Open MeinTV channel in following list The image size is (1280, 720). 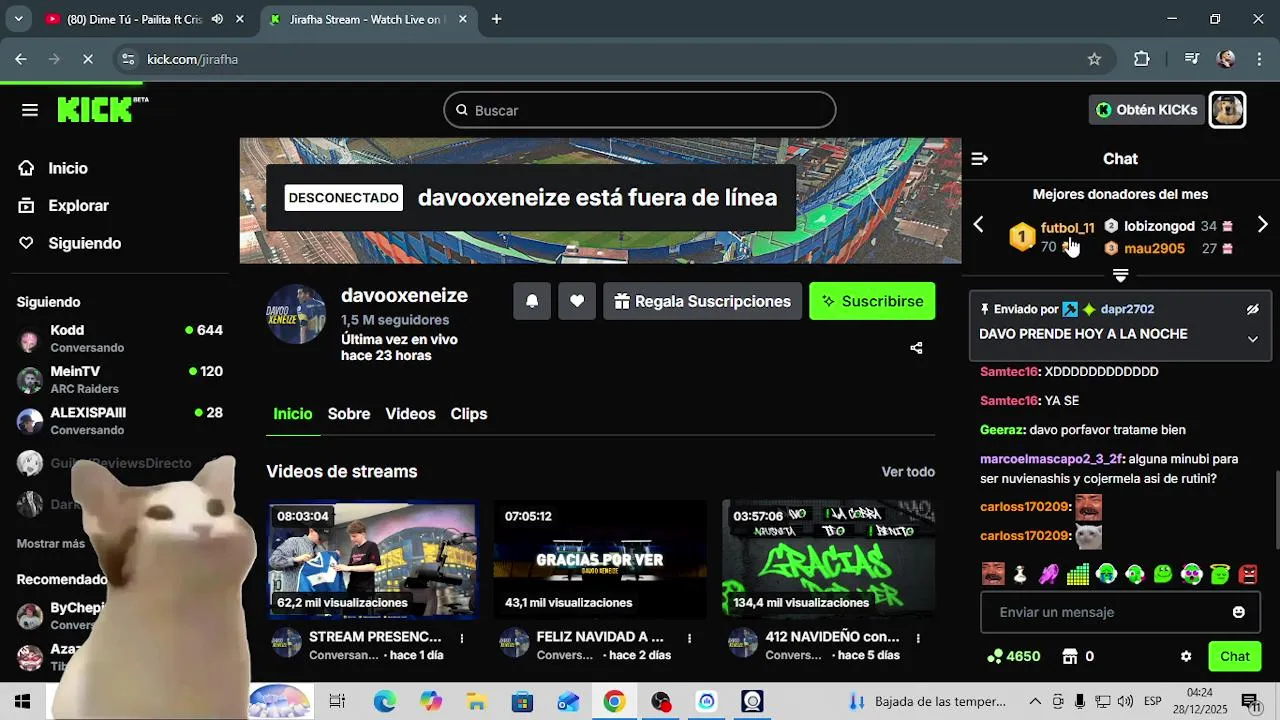click(120, 379)
